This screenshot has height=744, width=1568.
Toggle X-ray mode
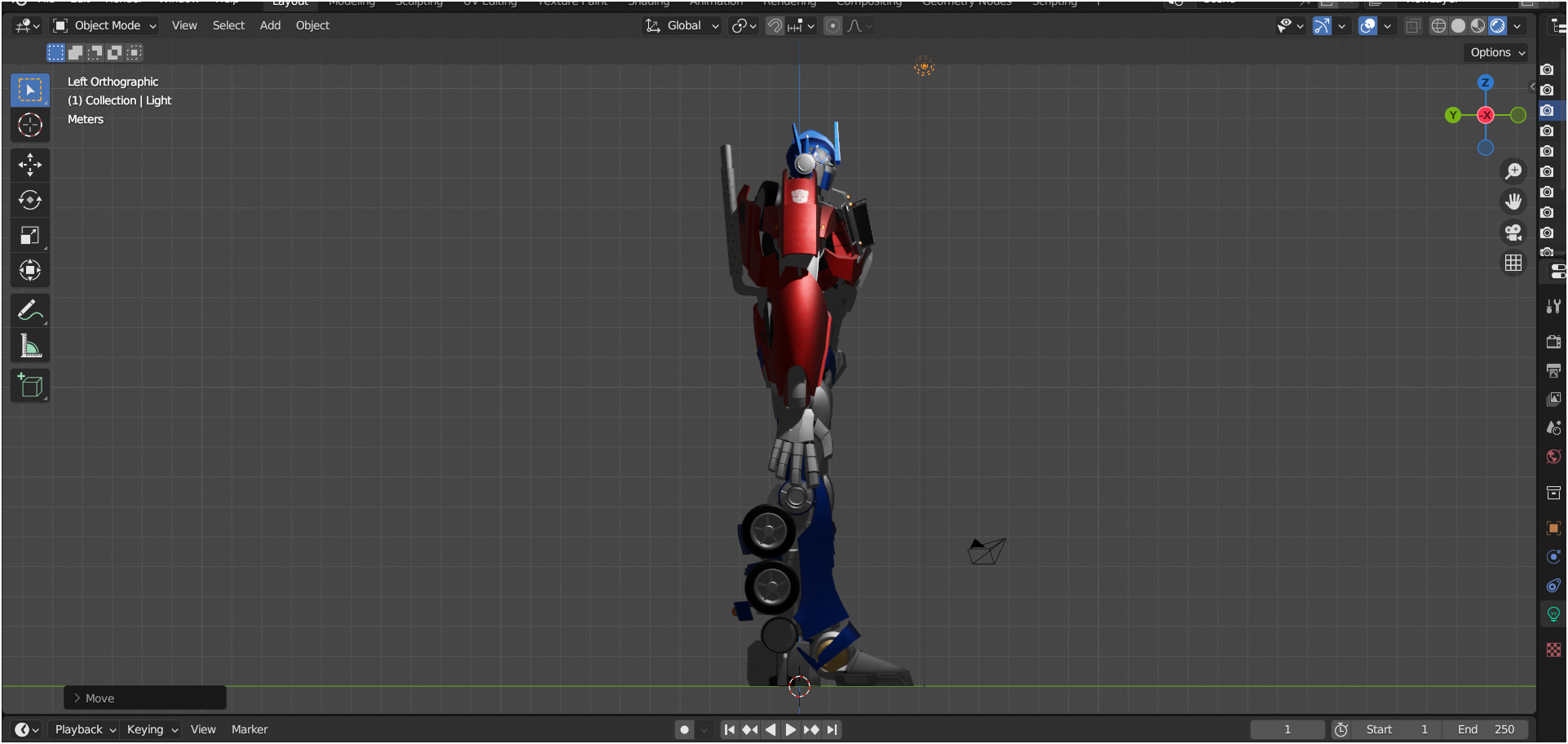pos(1413,26)
